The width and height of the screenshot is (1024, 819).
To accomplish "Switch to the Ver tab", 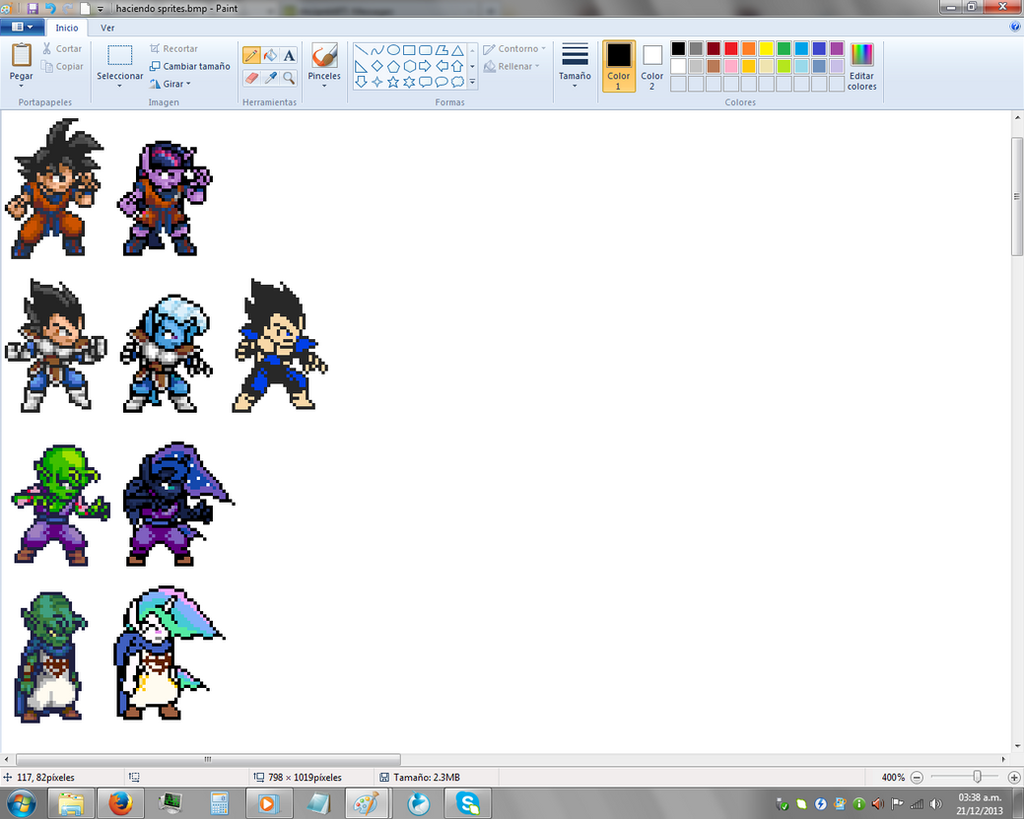I will point(107,27).
